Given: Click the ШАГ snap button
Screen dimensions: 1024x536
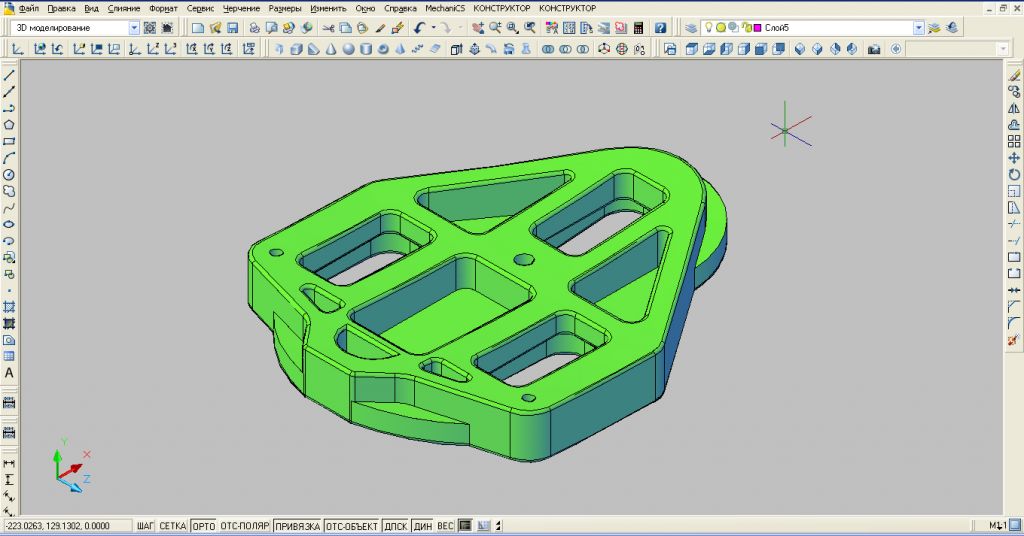Looking at the screenshot, I should [145, 526].
